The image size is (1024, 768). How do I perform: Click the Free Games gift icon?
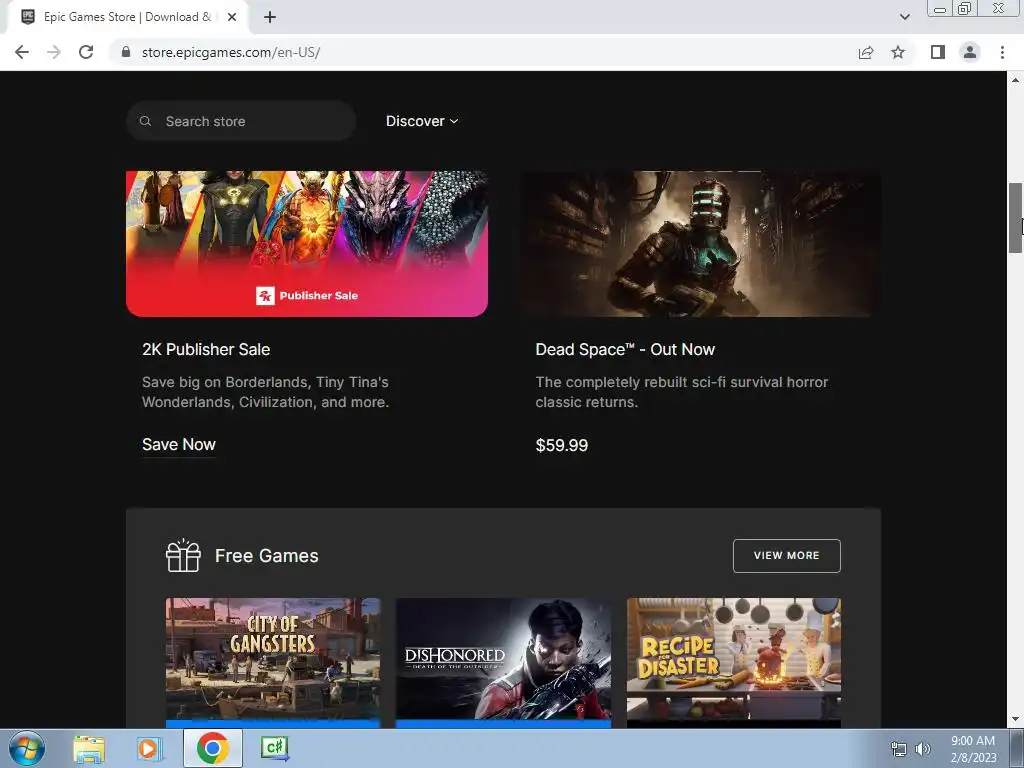click(x=183, y=556)
